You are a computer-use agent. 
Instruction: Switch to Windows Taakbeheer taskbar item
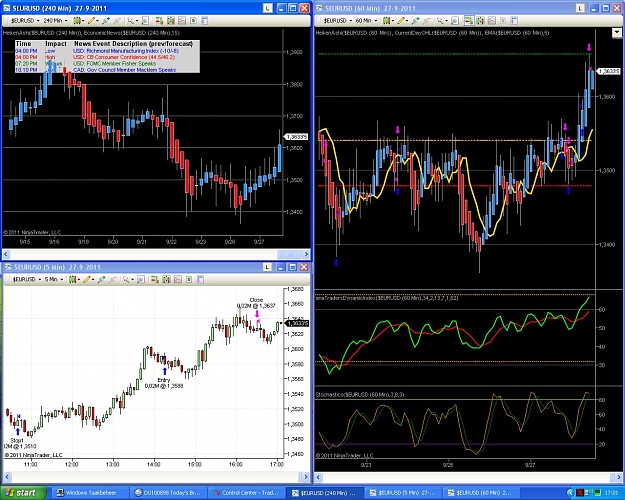coord(90,493)
